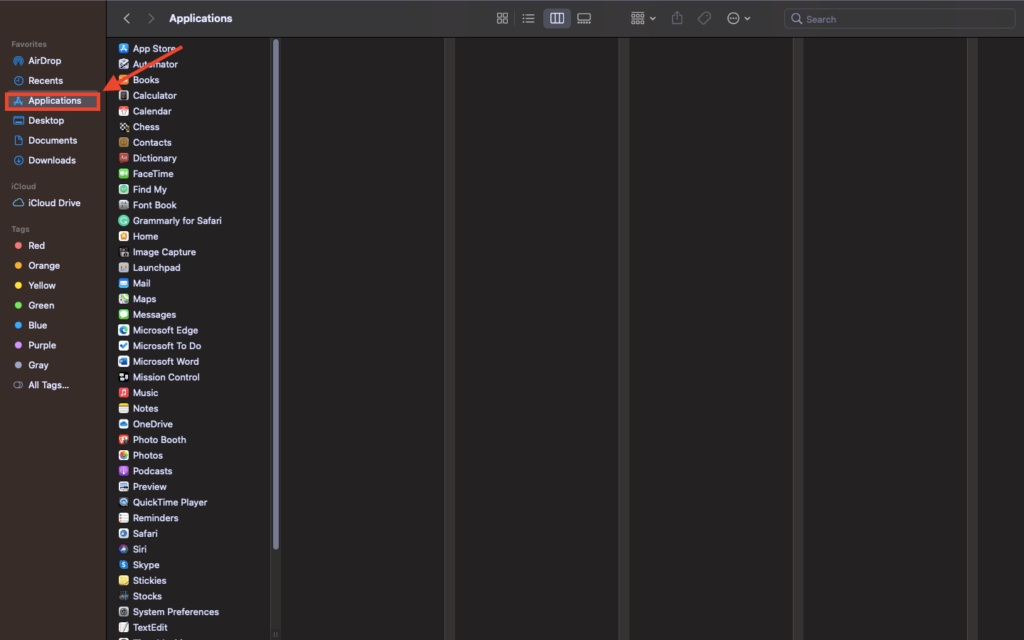
Task: Show All Tags in sidebar
Action: coord(48,385)
